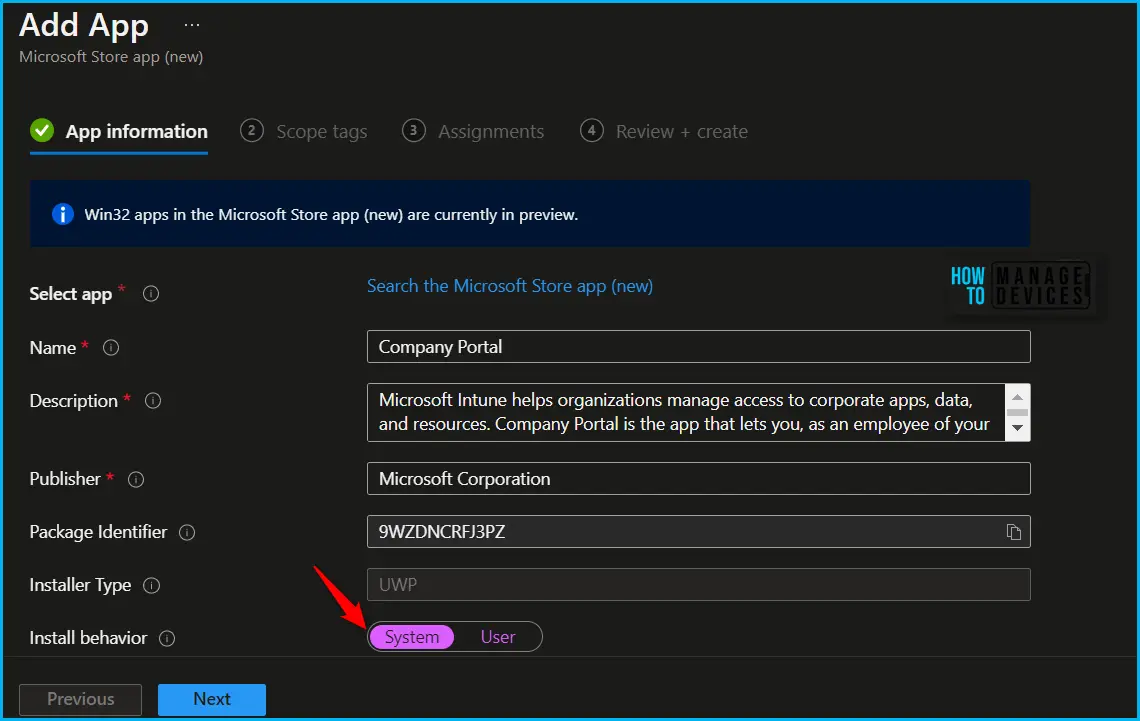Go to the Review + create step

coord(664,132)
